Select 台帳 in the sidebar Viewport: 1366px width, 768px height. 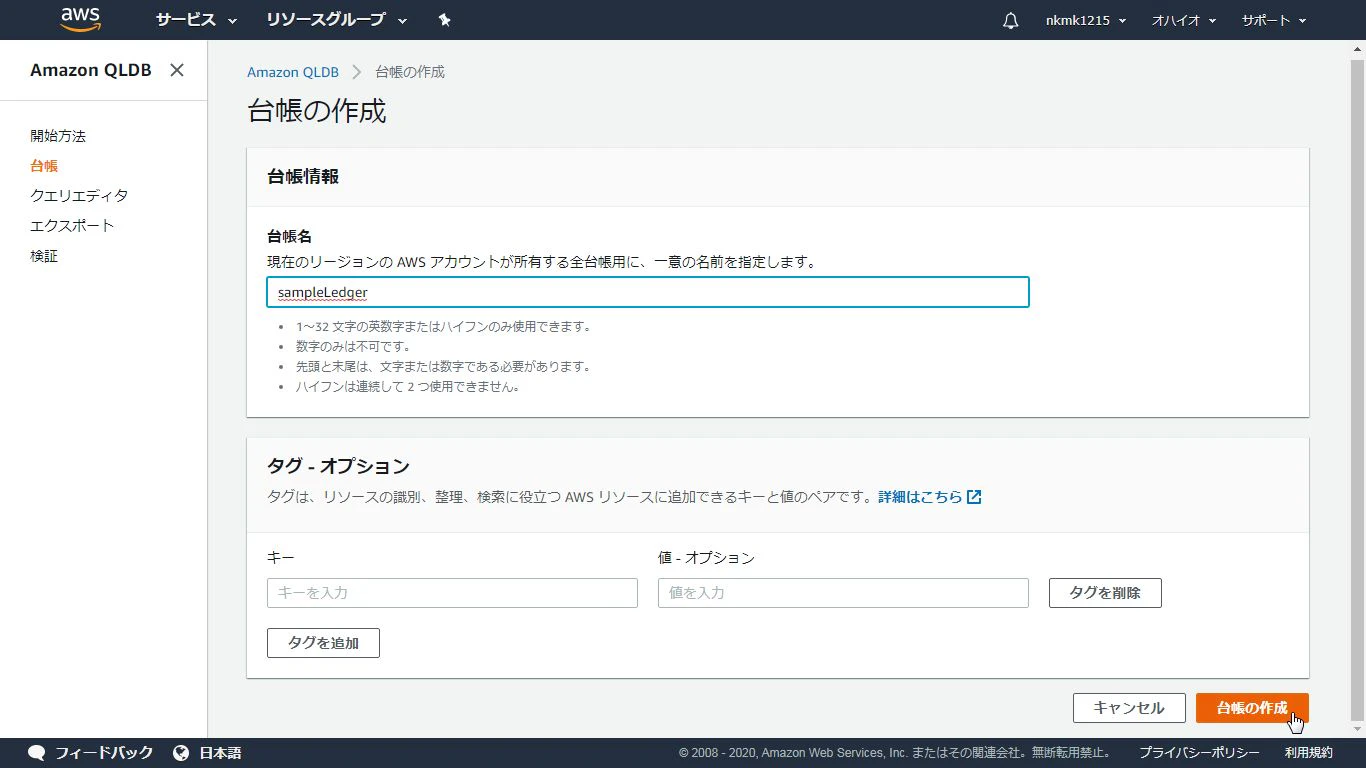tap(44, 166)
